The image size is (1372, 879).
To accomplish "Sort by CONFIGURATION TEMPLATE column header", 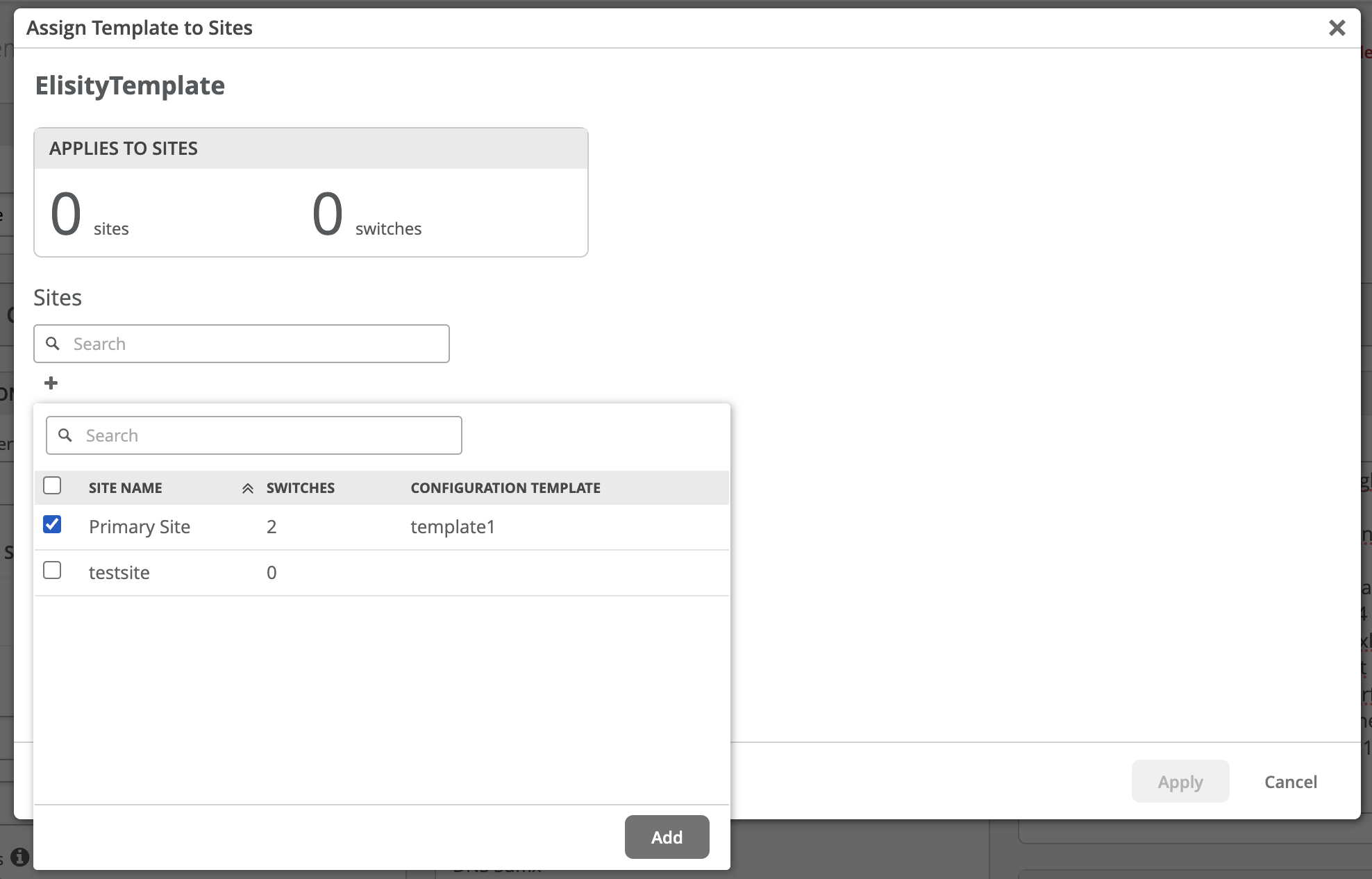I will click(x=505, y=488).
